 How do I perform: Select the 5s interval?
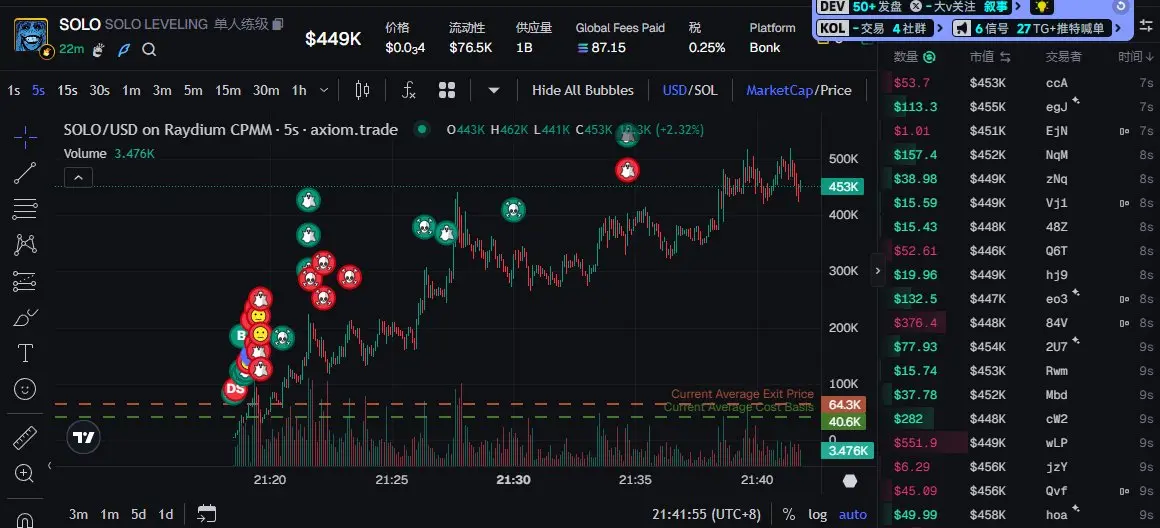click(38, 90)
